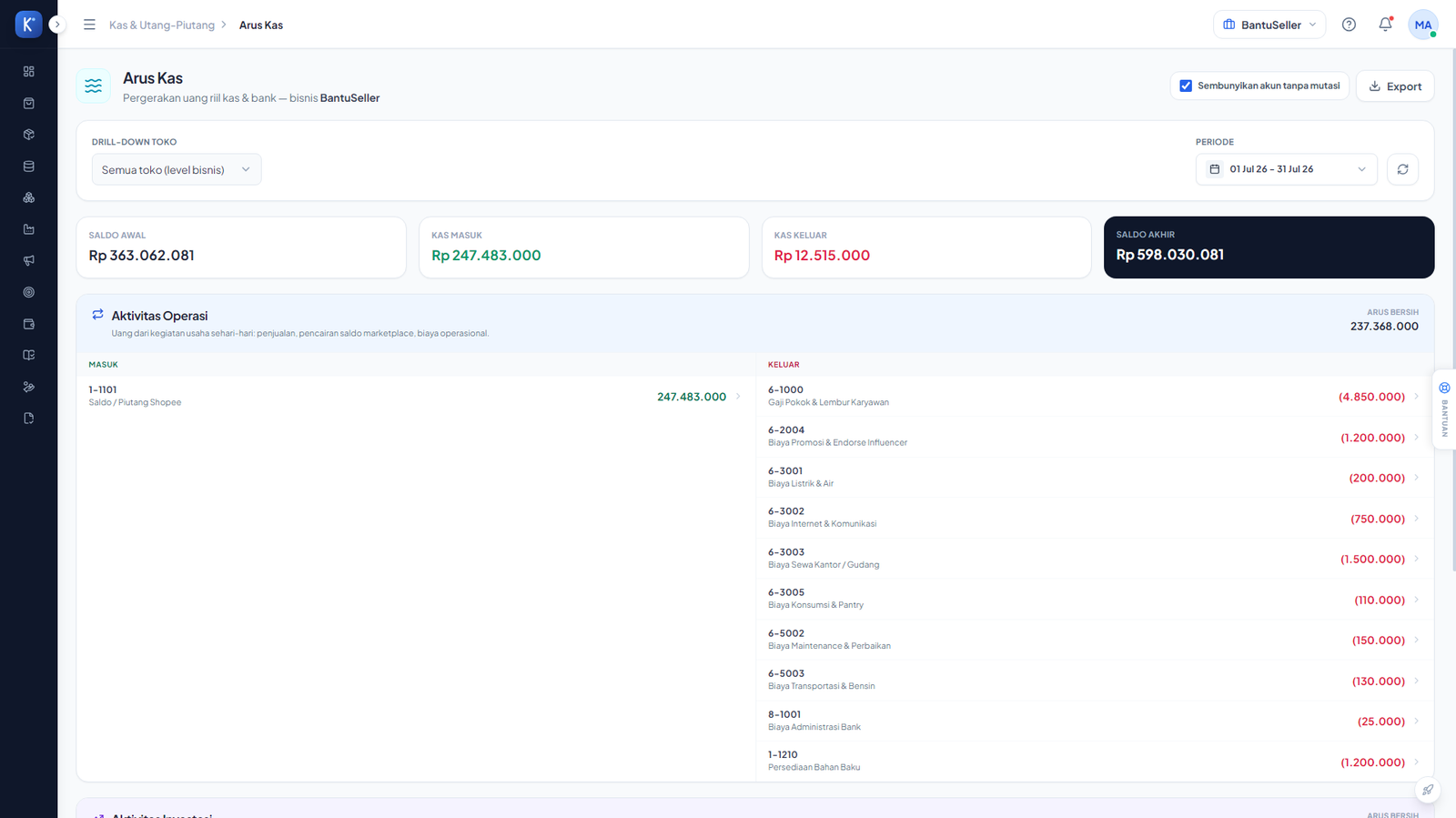Screen dimensions: 1456x818
Task: Open the help question-mark icon
Action: point(1349,25)
